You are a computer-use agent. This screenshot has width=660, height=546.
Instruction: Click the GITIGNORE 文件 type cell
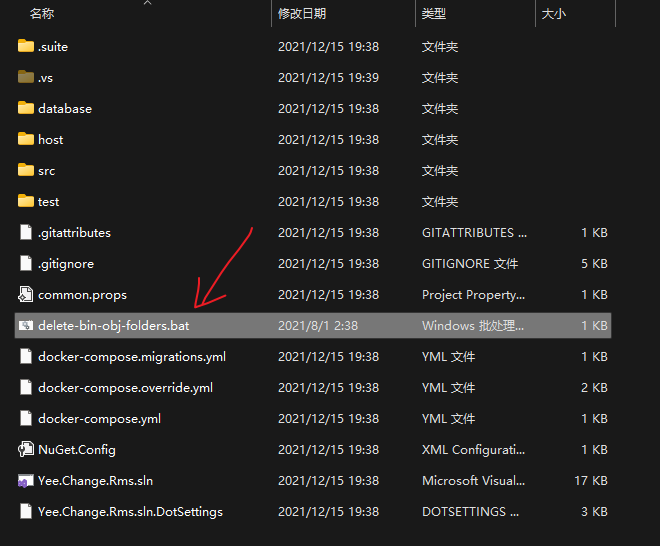[470, 264]
